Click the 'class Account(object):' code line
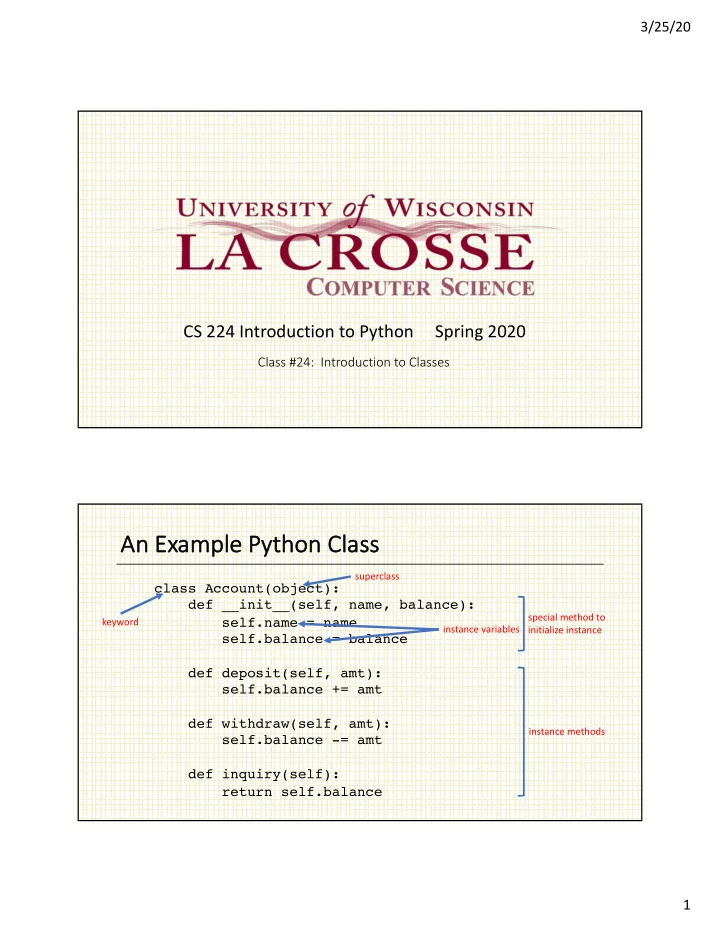 tap(247, 588)
